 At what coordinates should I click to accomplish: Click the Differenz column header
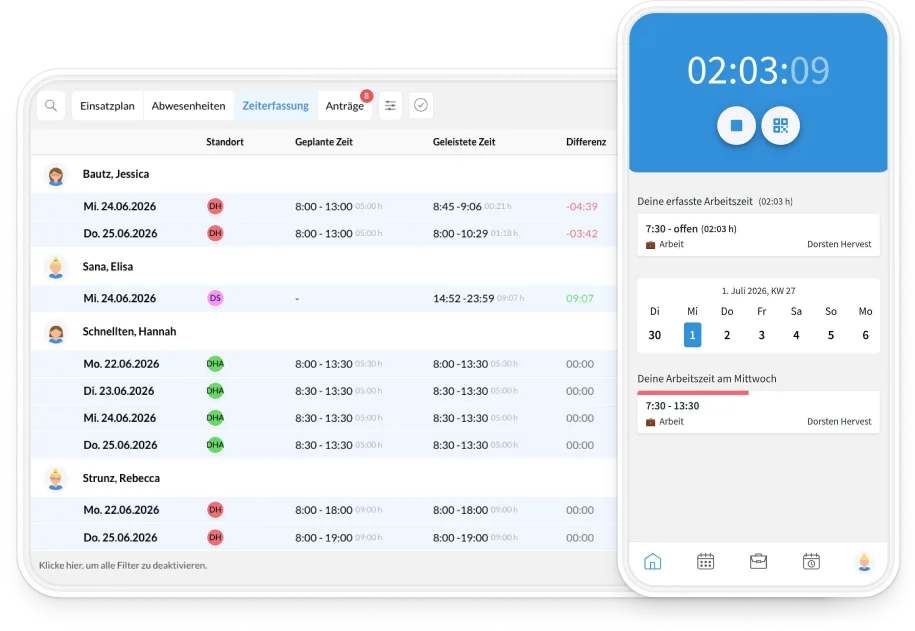tap(586, 142)
